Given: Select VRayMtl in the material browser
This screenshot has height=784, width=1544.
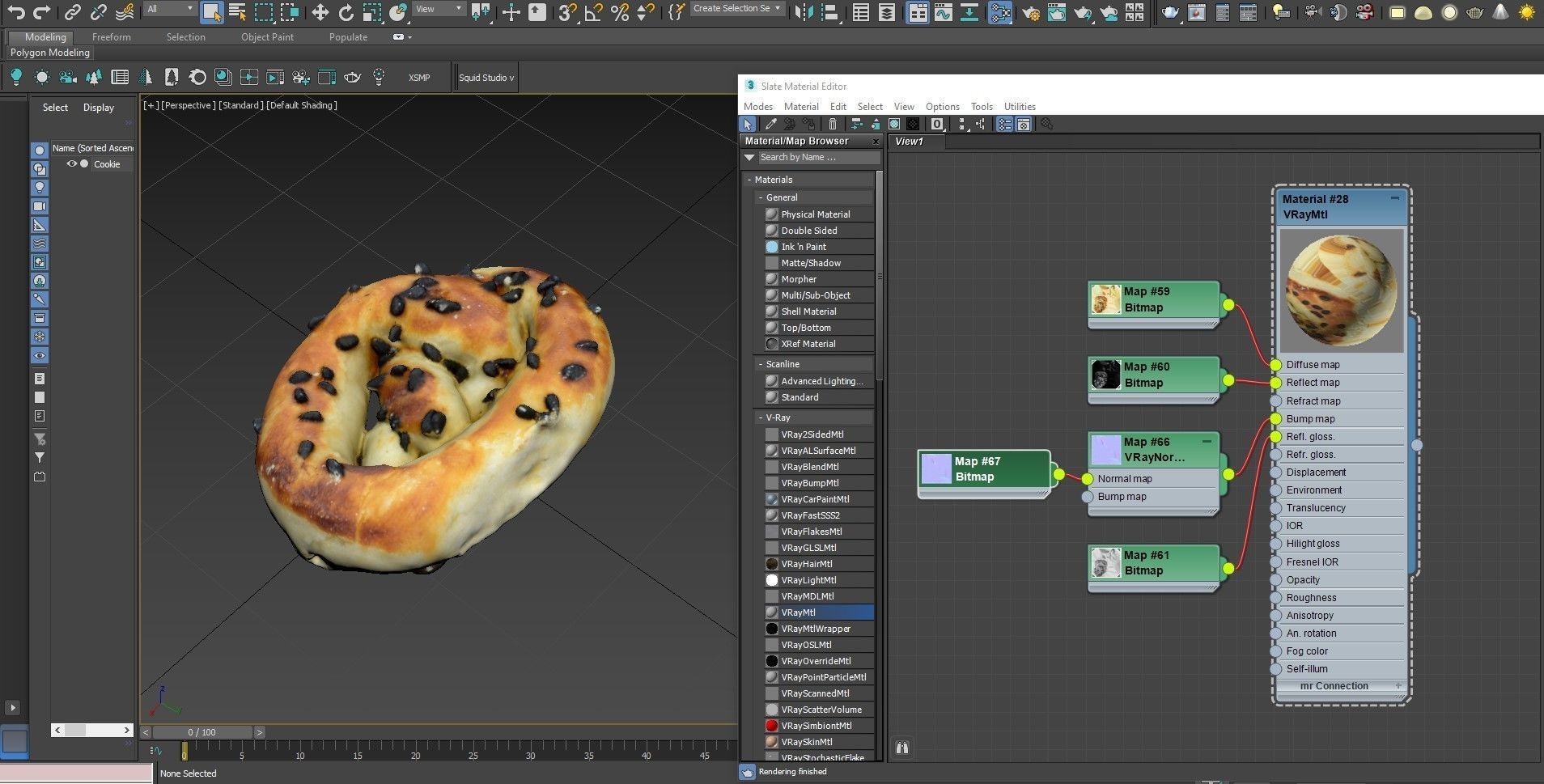Looking at the screenshot, I should (x=819, y=612).
